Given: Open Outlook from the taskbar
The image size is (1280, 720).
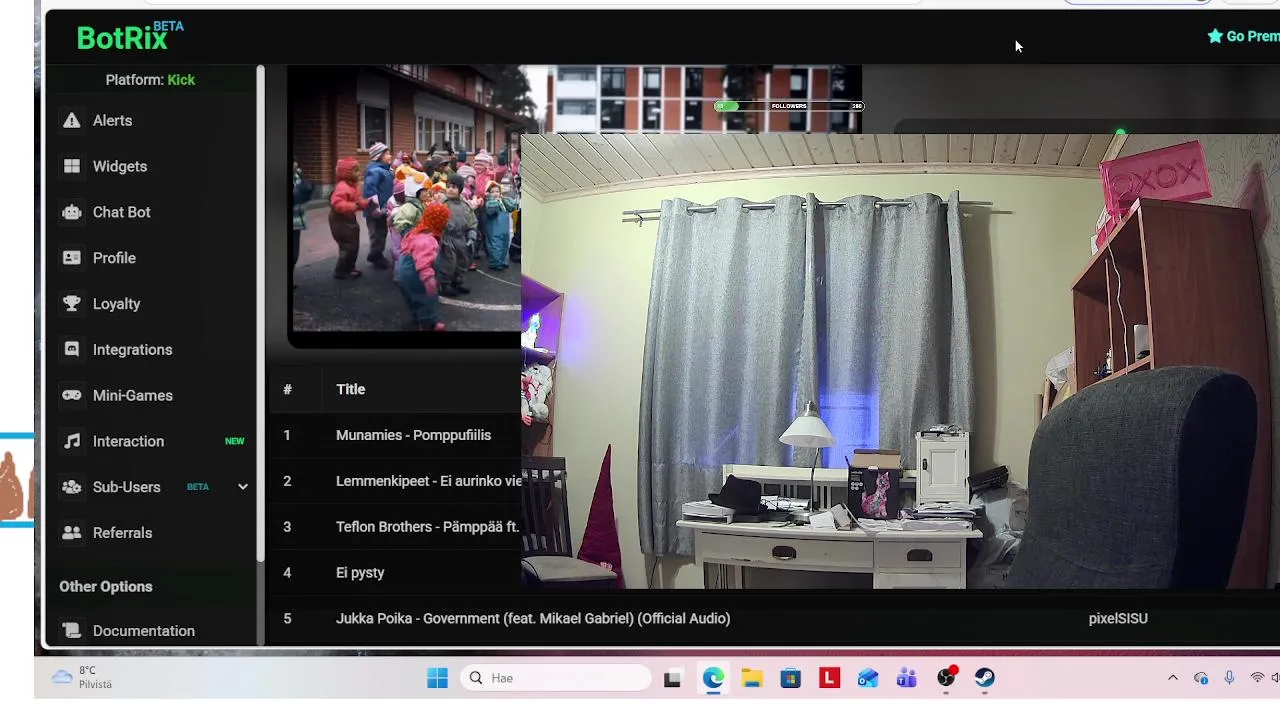Looking at the screenshot, I should pyautogui.click(x=868, y=678).
